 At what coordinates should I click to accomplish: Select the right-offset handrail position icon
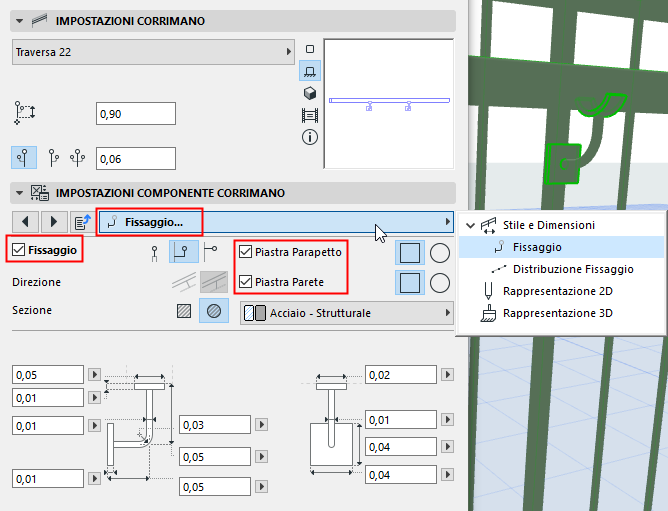pos(53,158)
